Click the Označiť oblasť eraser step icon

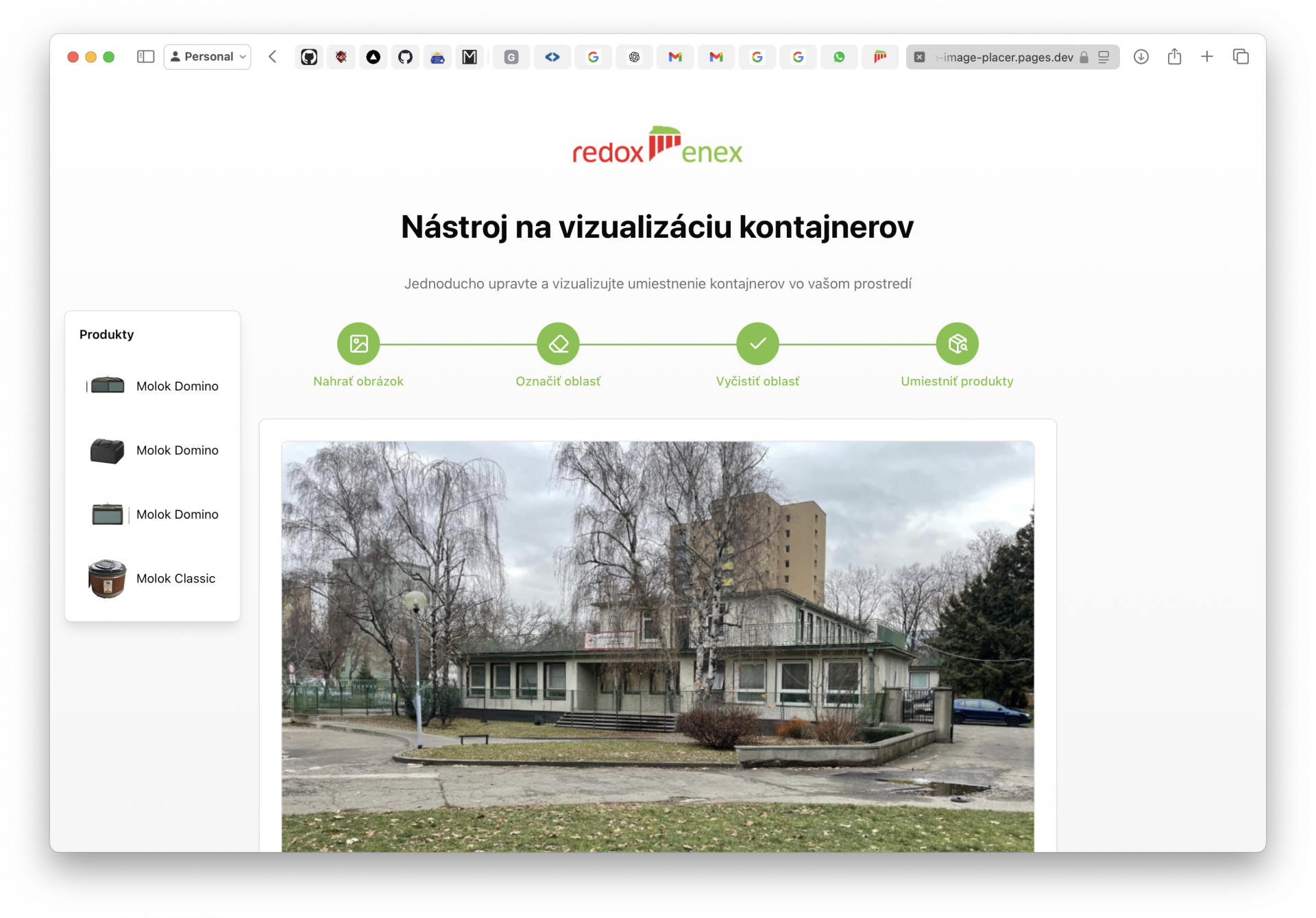point(558,343)
